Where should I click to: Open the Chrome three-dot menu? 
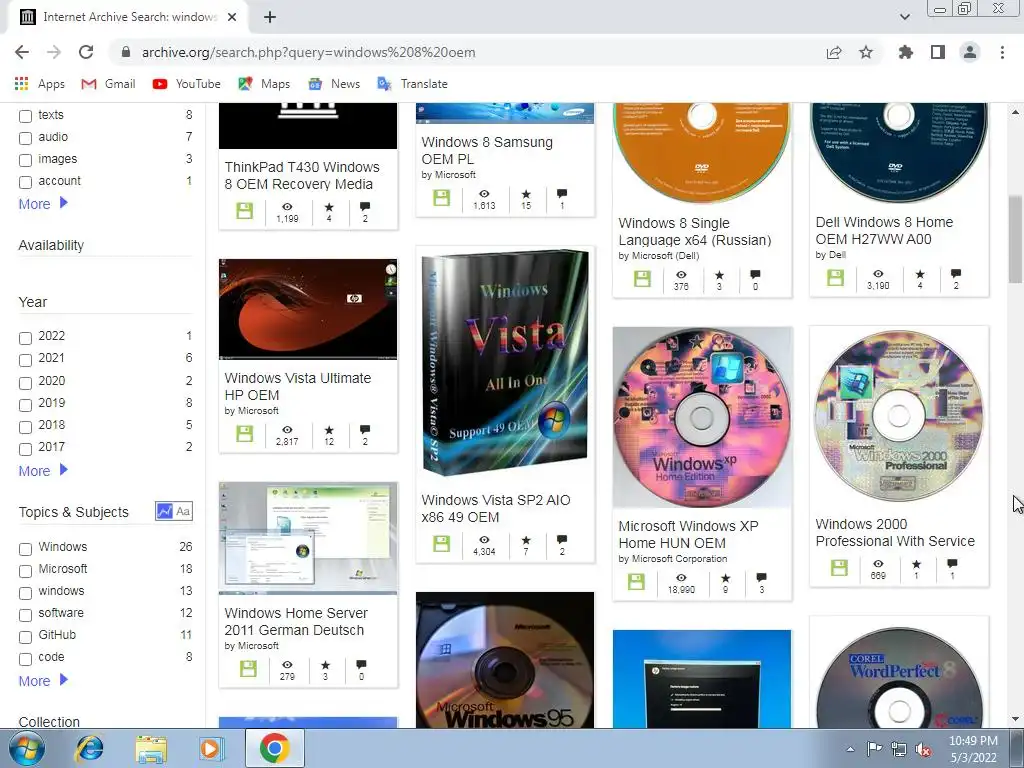point(1002,52)
